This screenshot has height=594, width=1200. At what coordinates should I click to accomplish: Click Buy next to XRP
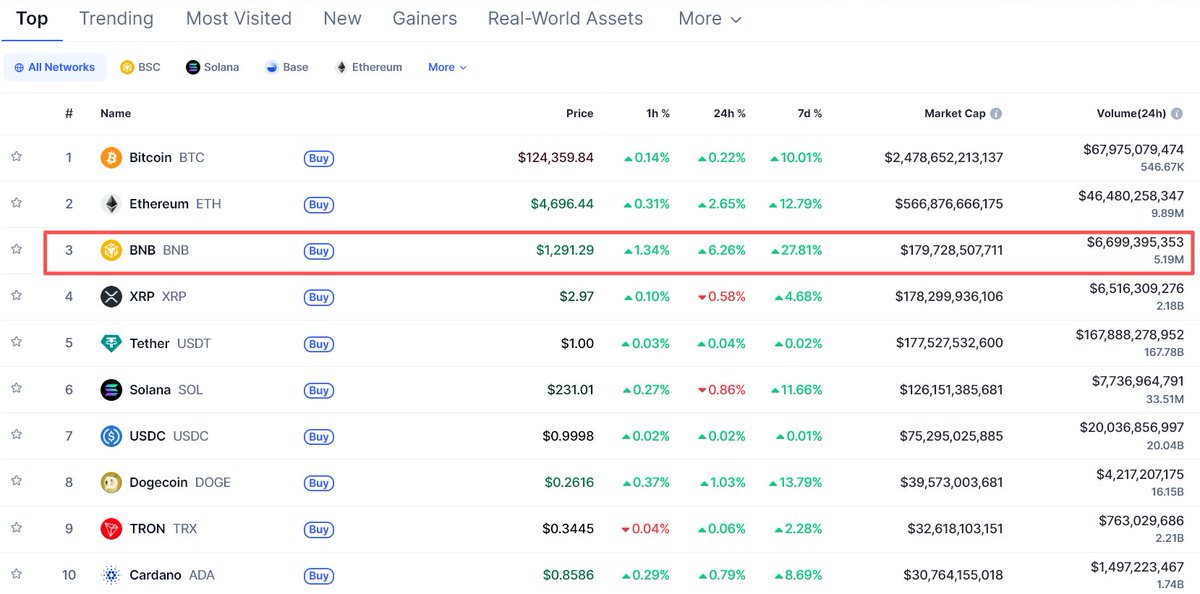click(x=319, y=297)
